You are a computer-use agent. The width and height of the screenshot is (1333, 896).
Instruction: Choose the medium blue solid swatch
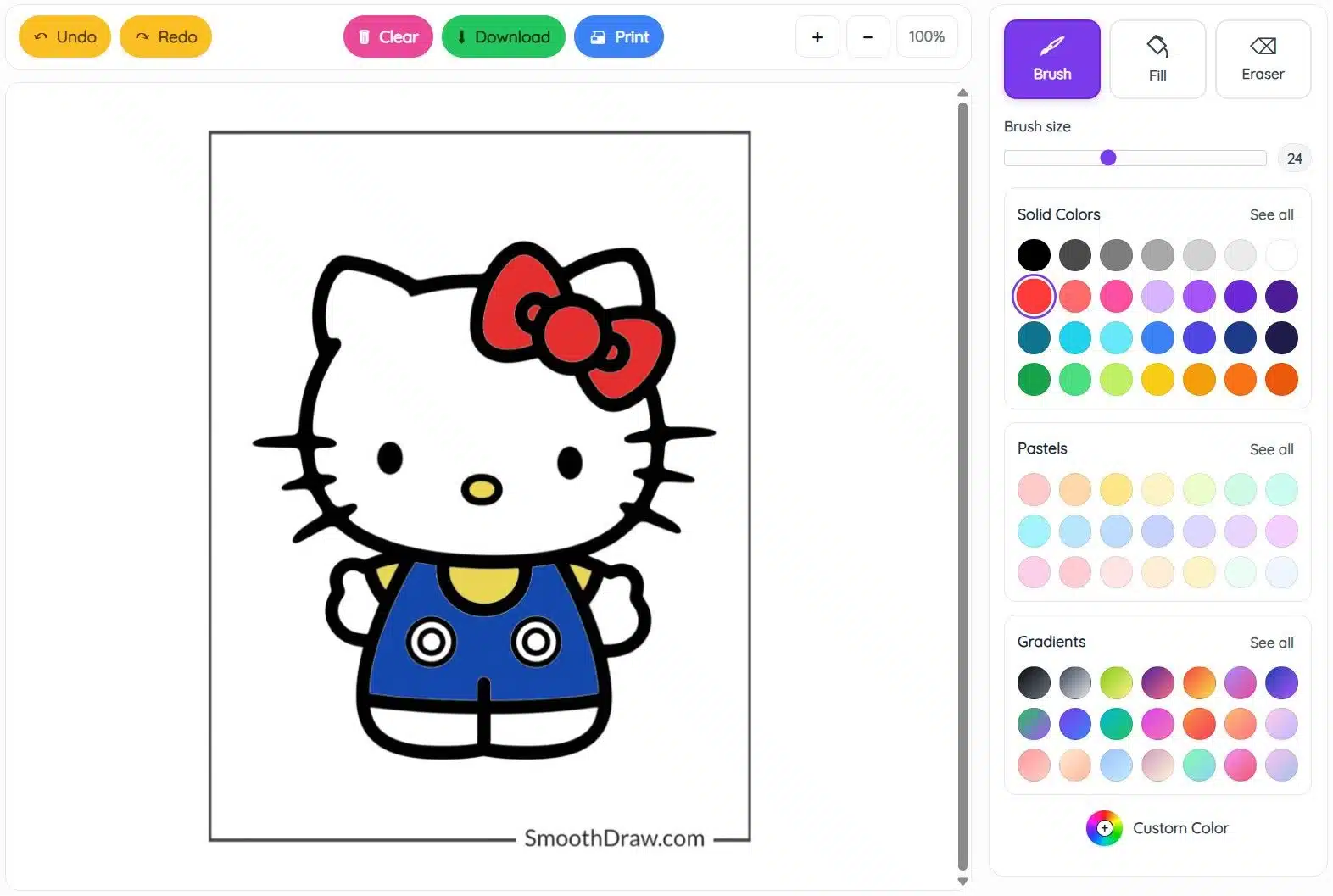click(x=1157, y=337)
